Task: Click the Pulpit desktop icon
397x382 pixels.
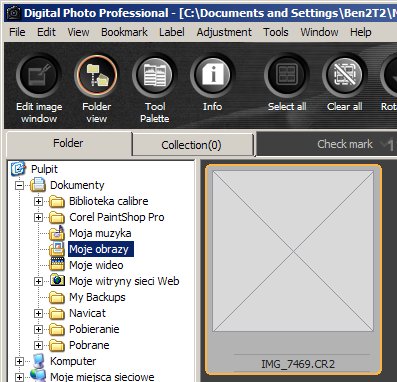Action: coord(18,169)
